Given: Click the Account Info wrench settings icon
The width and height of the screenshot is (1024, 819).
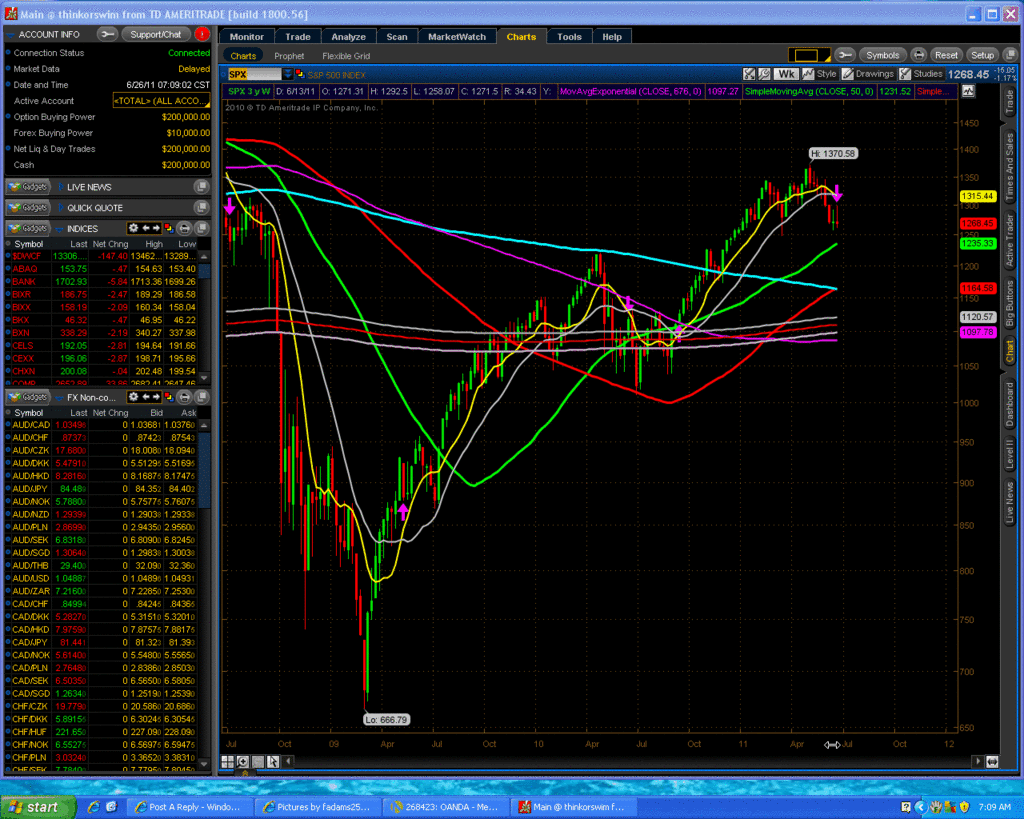Looking at the screenshot, I should (108, 34).
